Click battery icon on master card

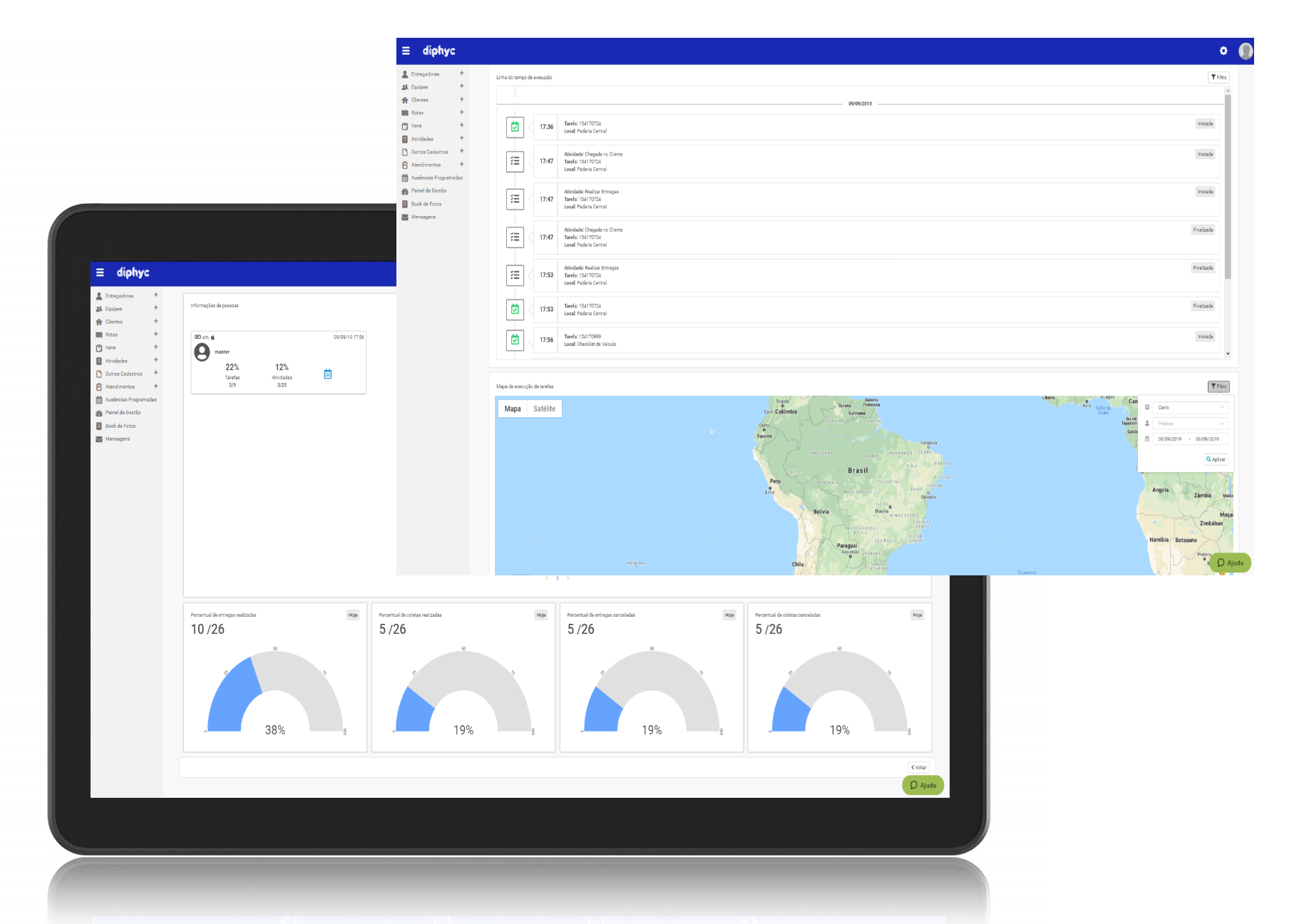pos(197,337)
